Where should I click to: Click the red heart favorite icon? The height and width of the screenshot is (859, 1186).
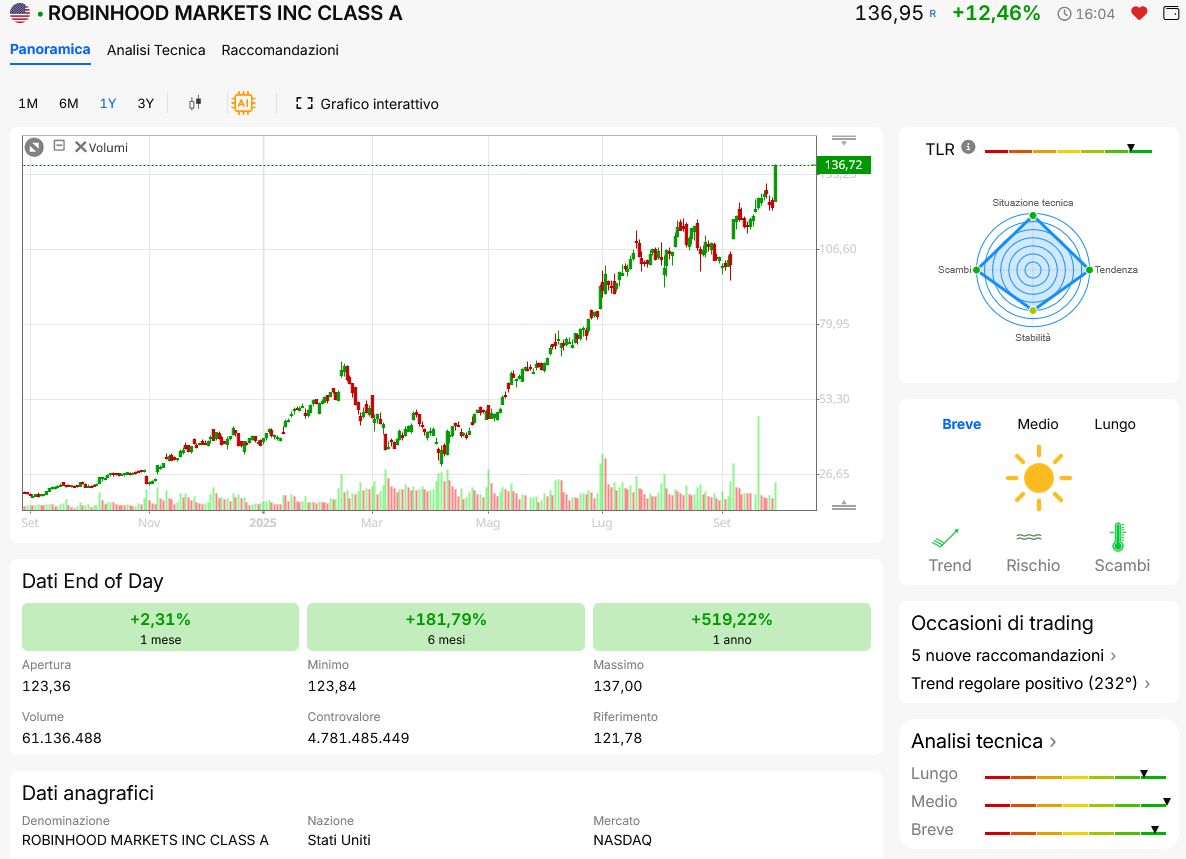1139,14
